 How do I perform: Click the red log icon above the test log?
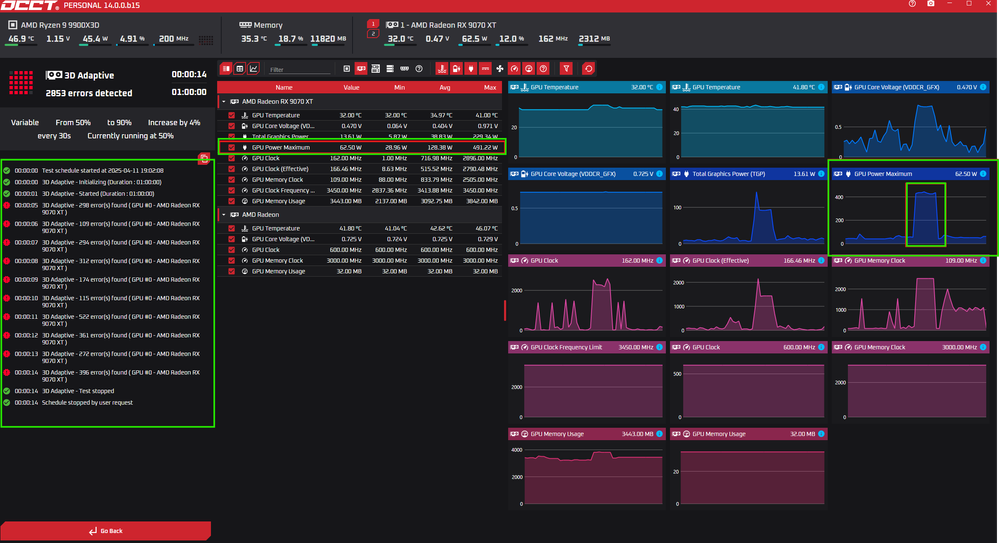pyautogui.click(x=204, y=159)
